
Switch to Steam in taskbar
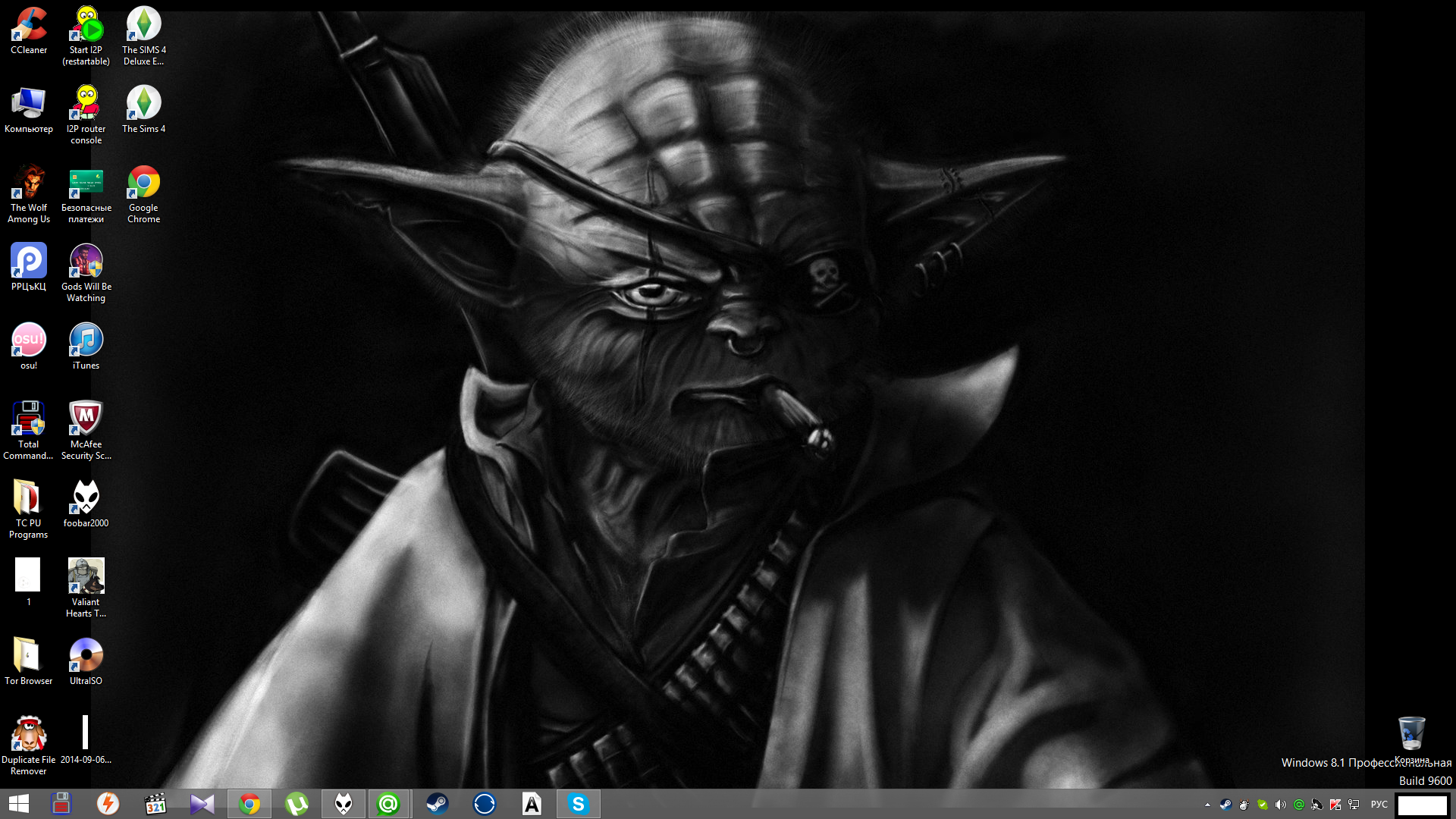[x=437, y=804]
